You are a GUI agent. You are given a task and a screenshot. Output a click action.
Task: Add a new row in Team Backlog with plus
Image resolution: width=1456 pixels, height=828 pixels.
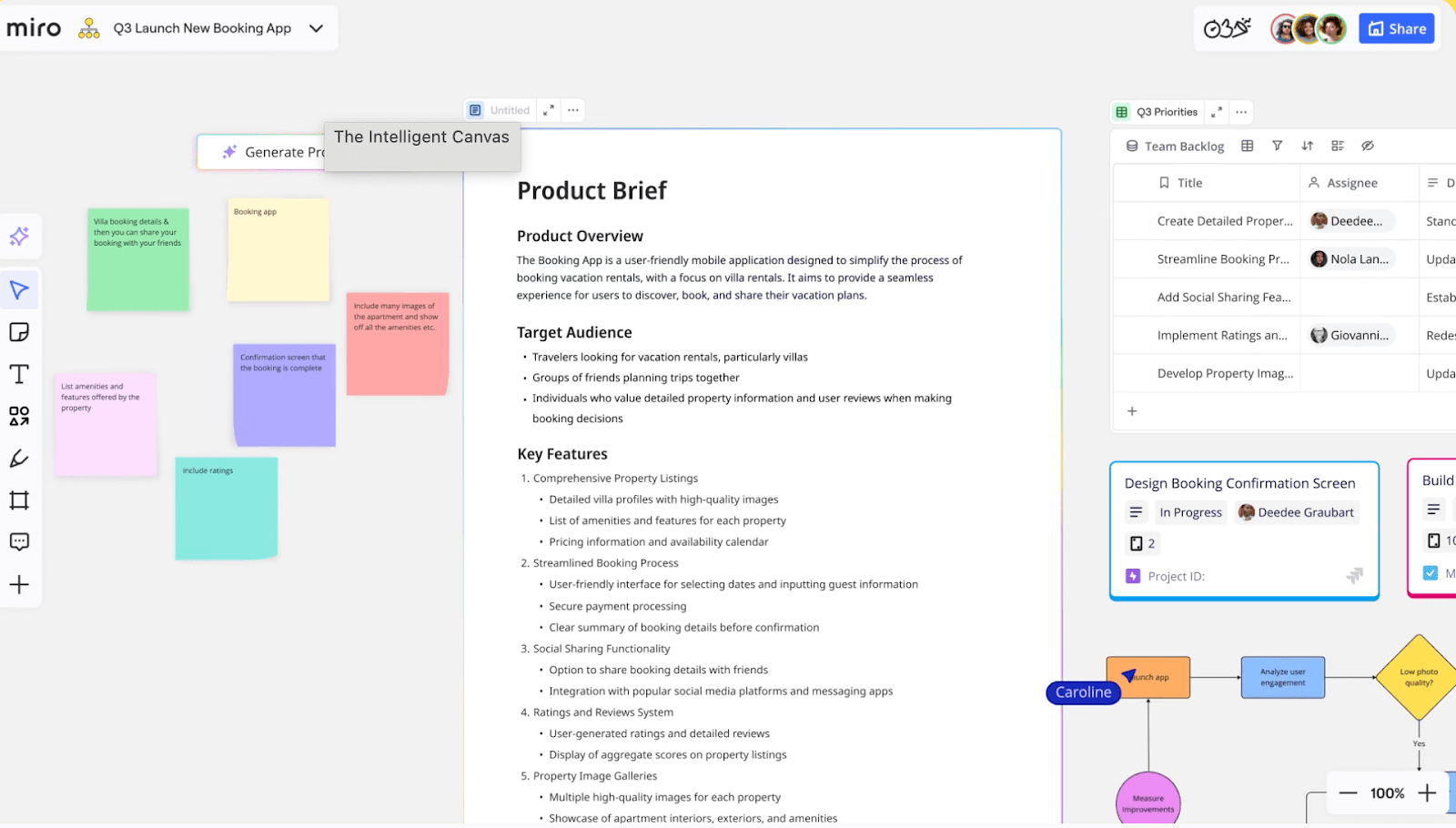1132,411
